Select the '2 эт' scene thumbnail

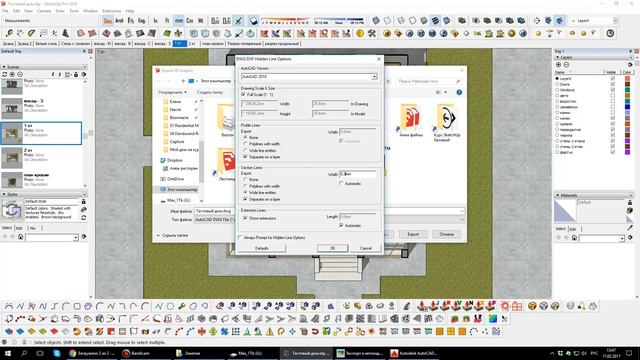[x=12, y=158]
